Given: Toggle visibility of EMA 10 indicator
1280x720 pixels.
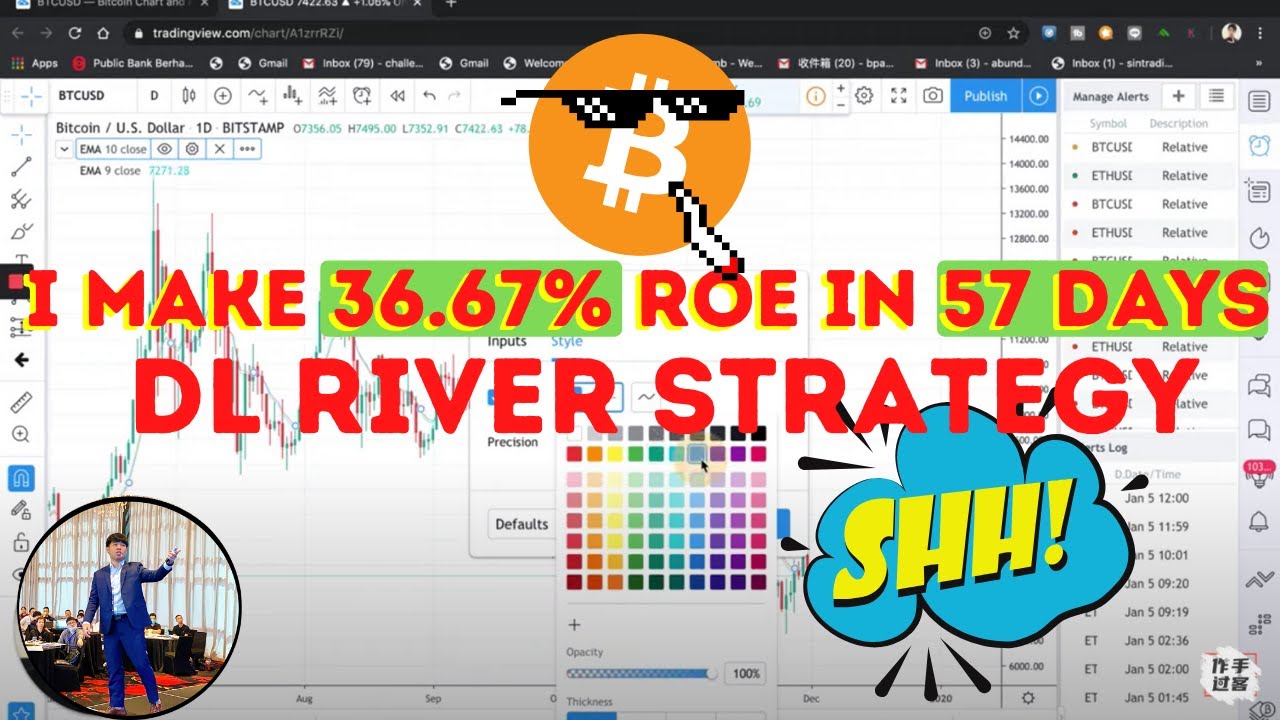Looking at the screenshot, I should (165, 149).
